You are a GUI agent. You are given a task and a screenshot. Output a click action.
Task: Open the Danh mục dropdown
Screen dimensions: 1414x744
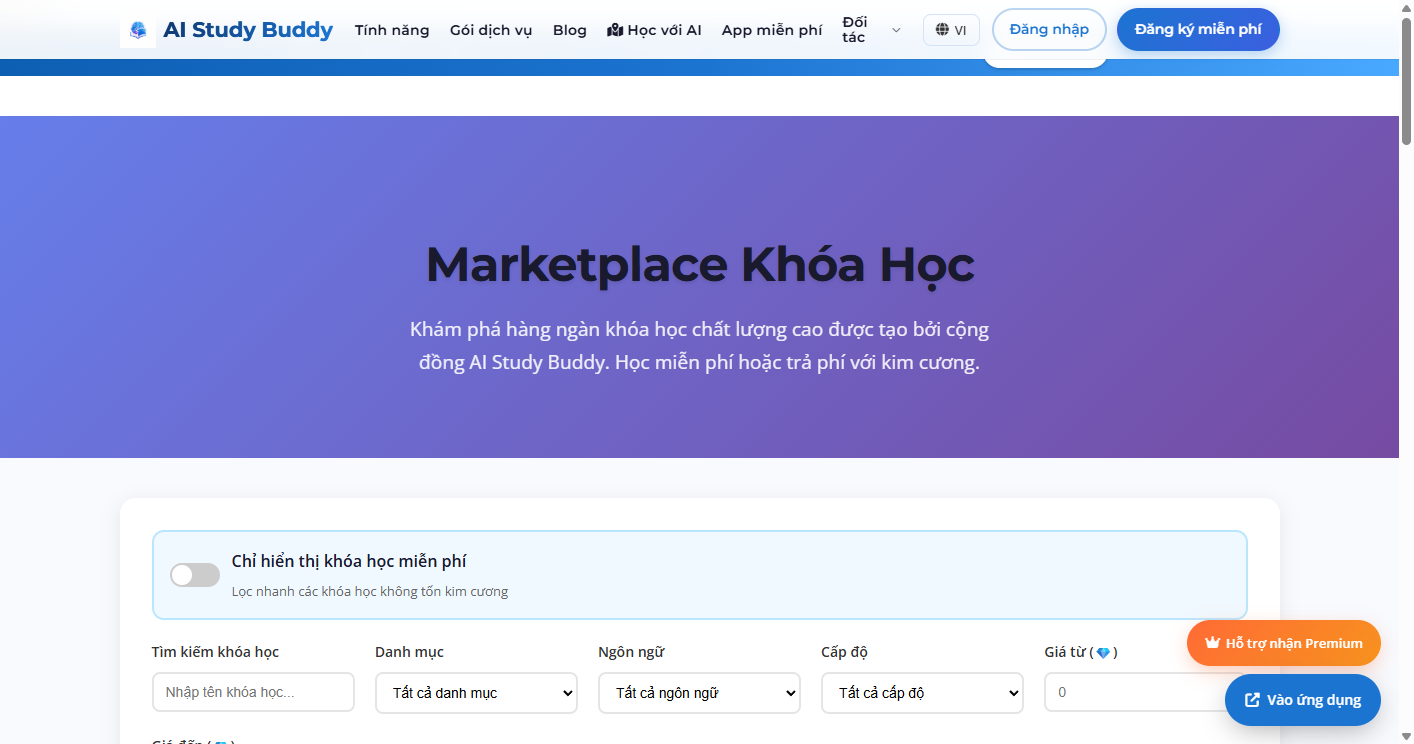476,693
